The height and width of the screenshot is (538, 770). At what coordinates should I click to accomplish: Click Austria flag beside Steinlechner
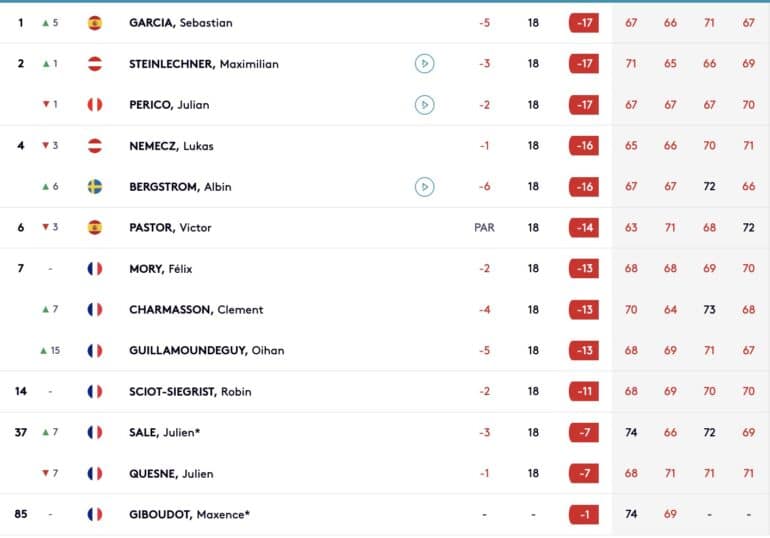click(x=95, y=64)
